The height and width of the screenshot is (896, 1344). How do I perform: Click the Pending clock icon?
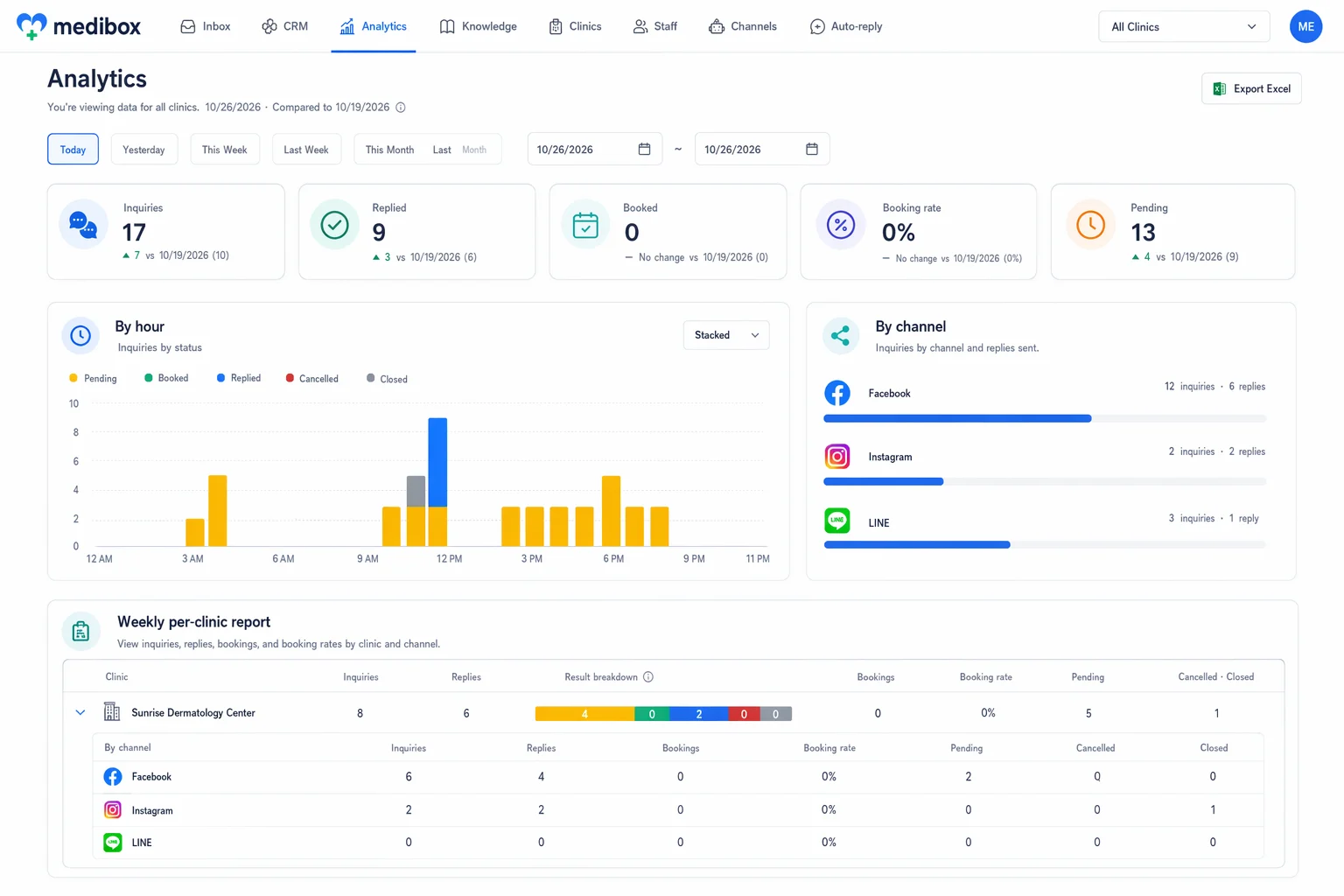pos(1090,225)
